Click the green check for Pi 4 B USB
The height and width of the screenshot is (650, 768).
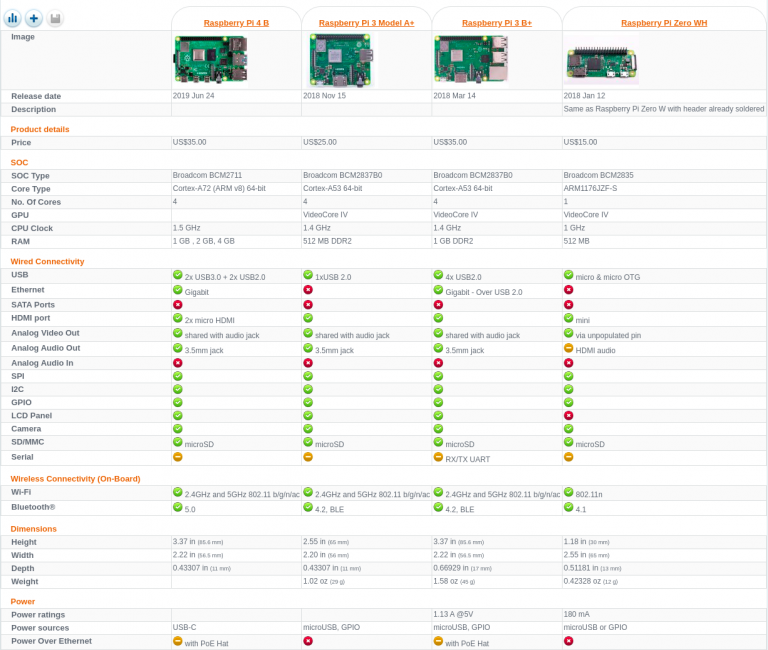coord(178,275)
